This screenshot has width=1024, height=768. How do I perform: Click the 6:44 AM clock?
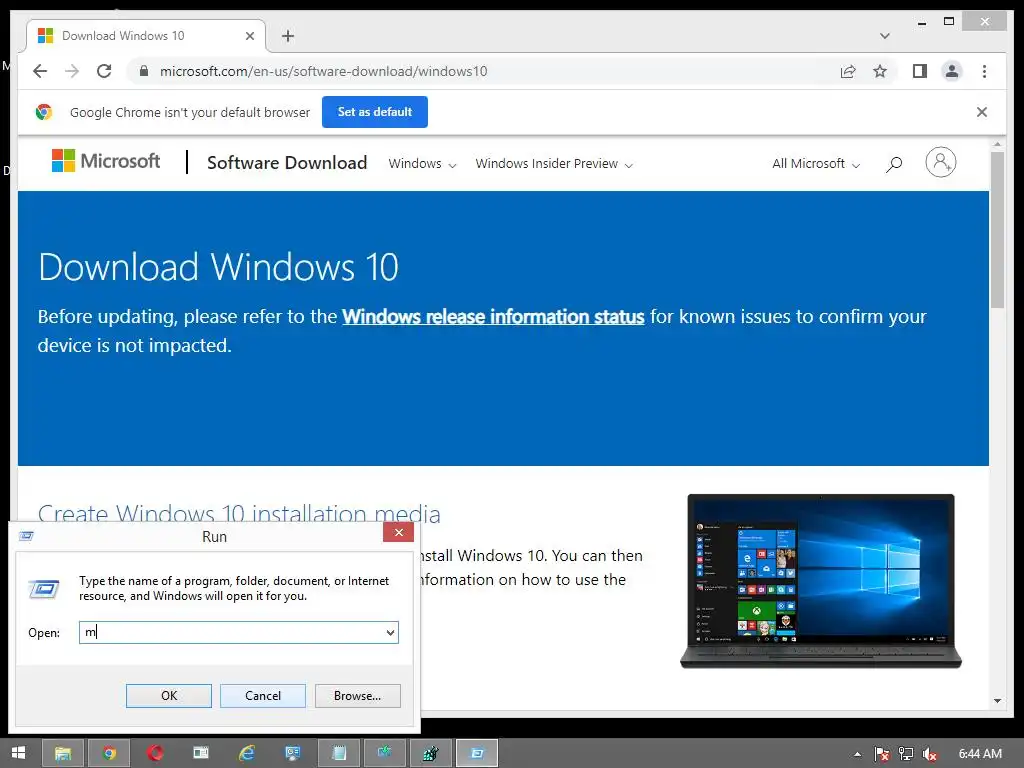pos(980,754)
